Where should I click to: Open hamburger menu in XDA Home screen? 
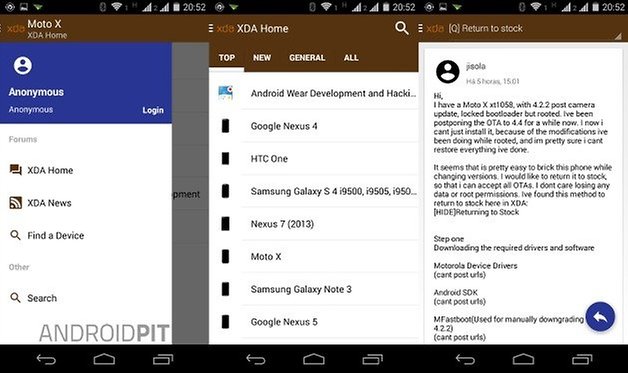[x=211, y=28]
